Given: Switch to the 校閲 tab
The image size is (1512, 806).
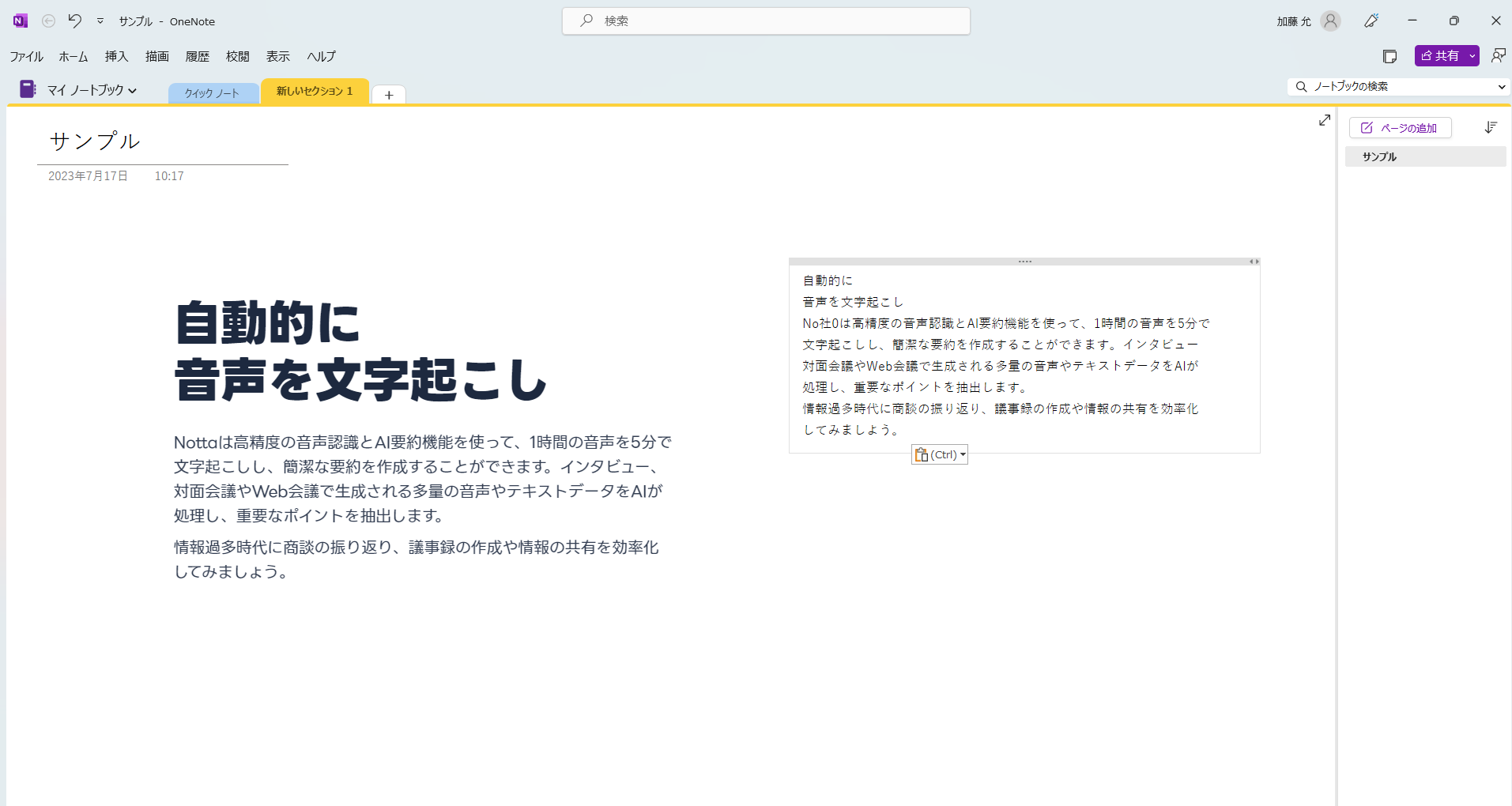Looking at the screenshot, I should pos(238,57).
